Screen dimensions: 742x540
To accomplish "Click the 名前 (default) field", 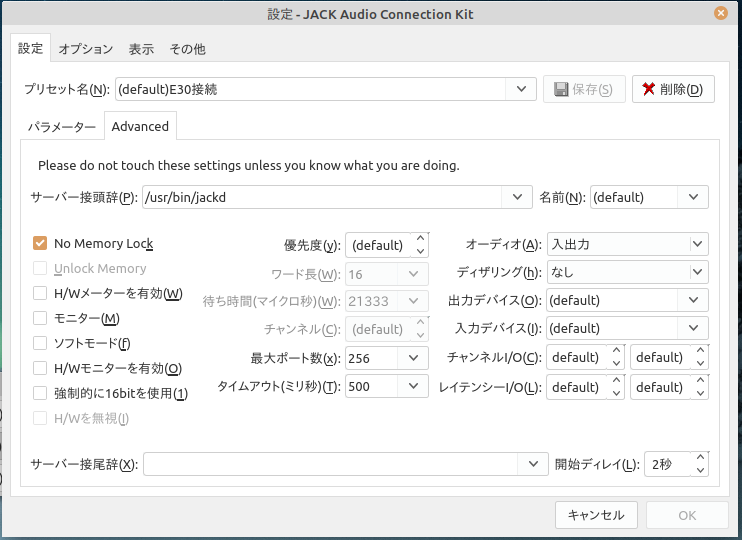I will (x=634, y=197).
